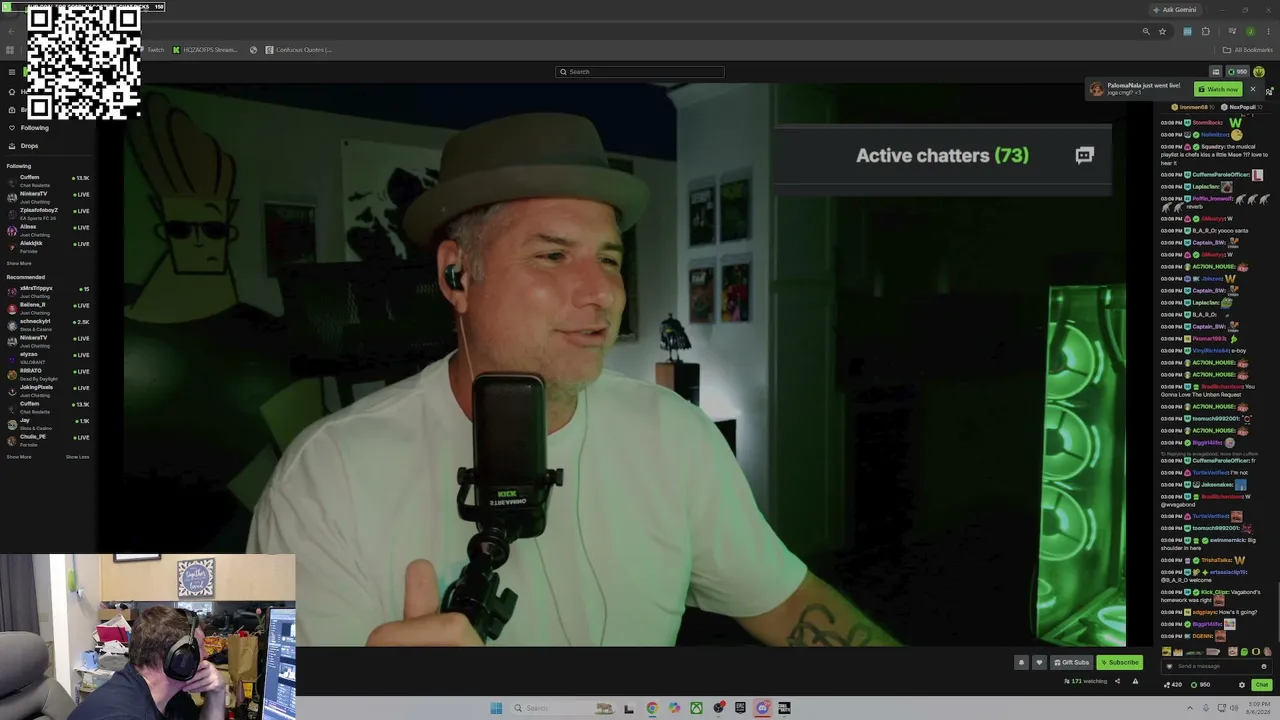The width and height of the screenshot is (1280, 720).
Task: Open the Kick wallet balance showing 950
Action: [1238, 72]
